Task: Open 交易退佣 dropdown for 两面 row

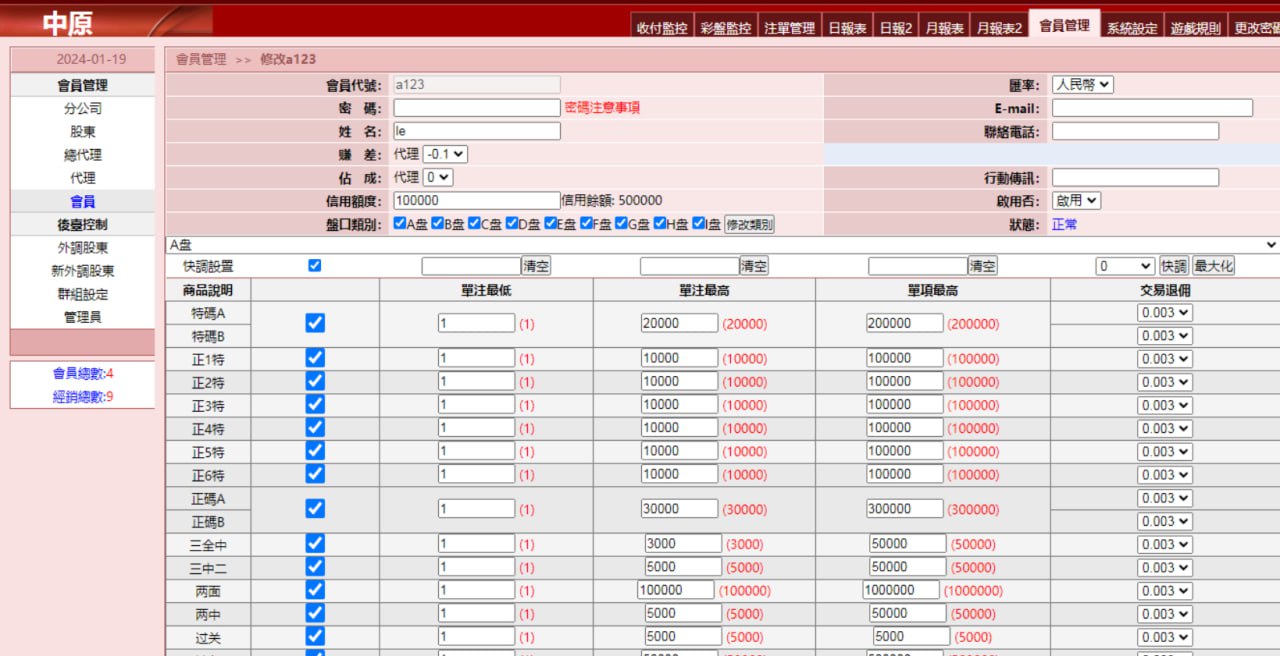Action: coord(1165,591)
